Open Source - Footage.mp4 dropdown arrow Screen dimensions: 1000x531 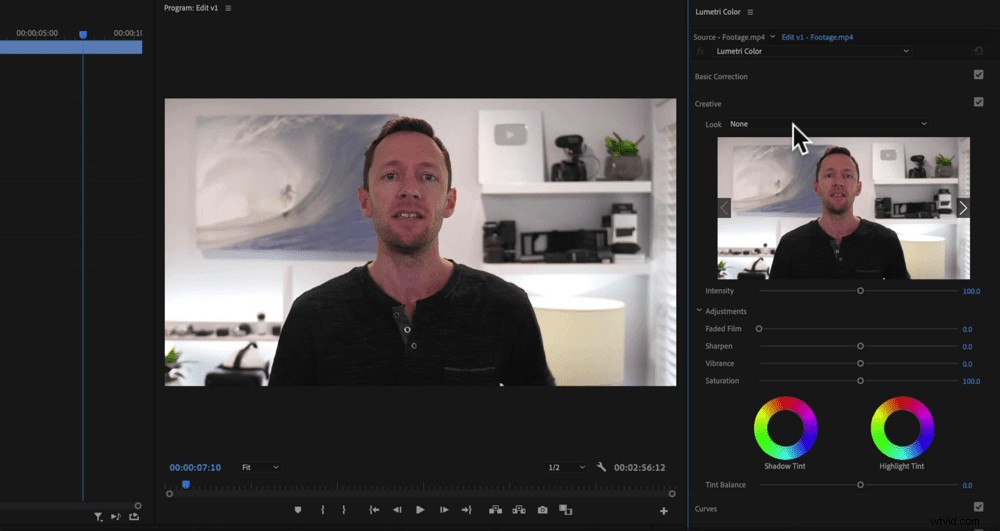tap(772, 37)
